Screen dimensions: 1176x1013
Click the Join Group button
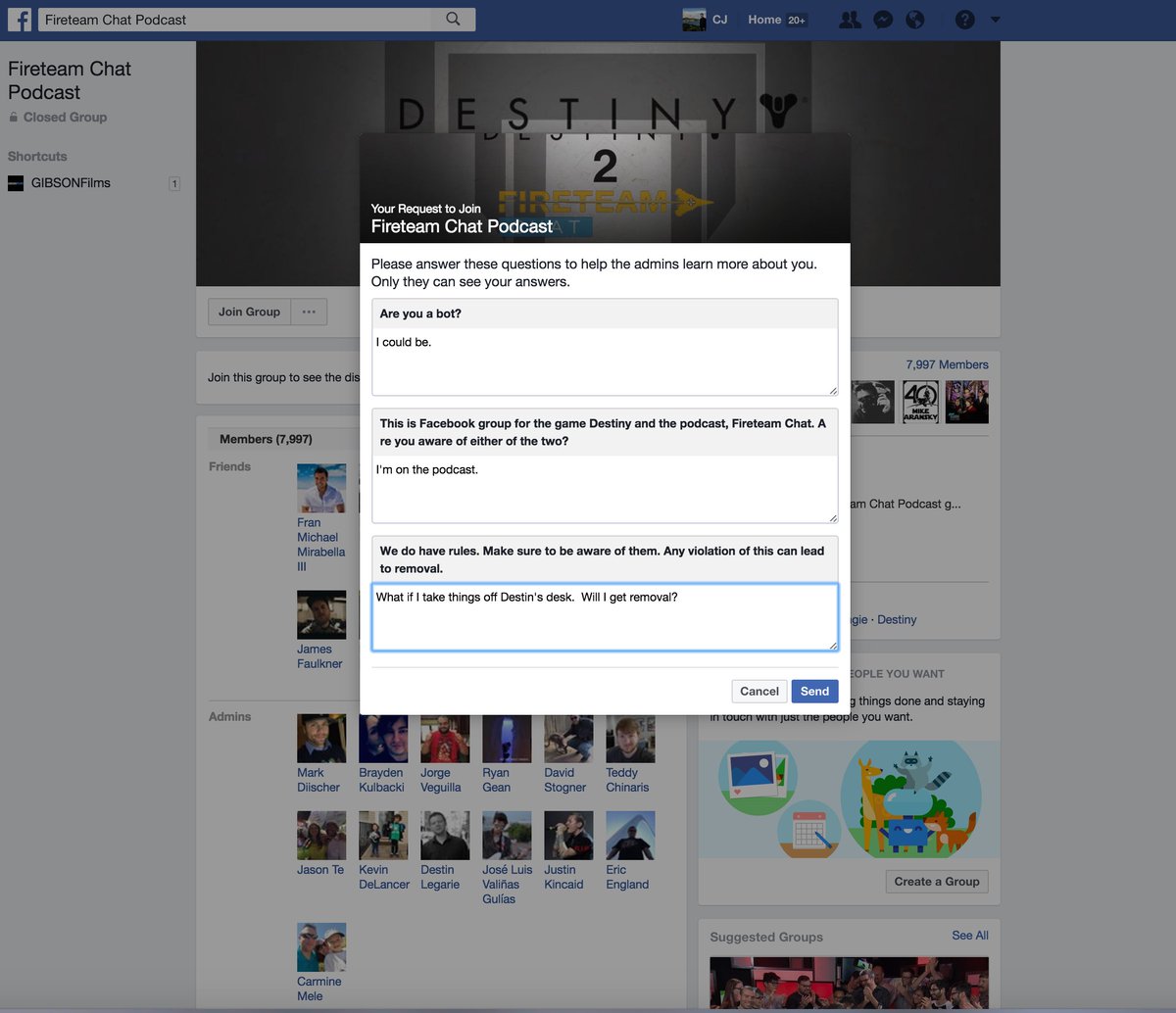click(249, 312)
